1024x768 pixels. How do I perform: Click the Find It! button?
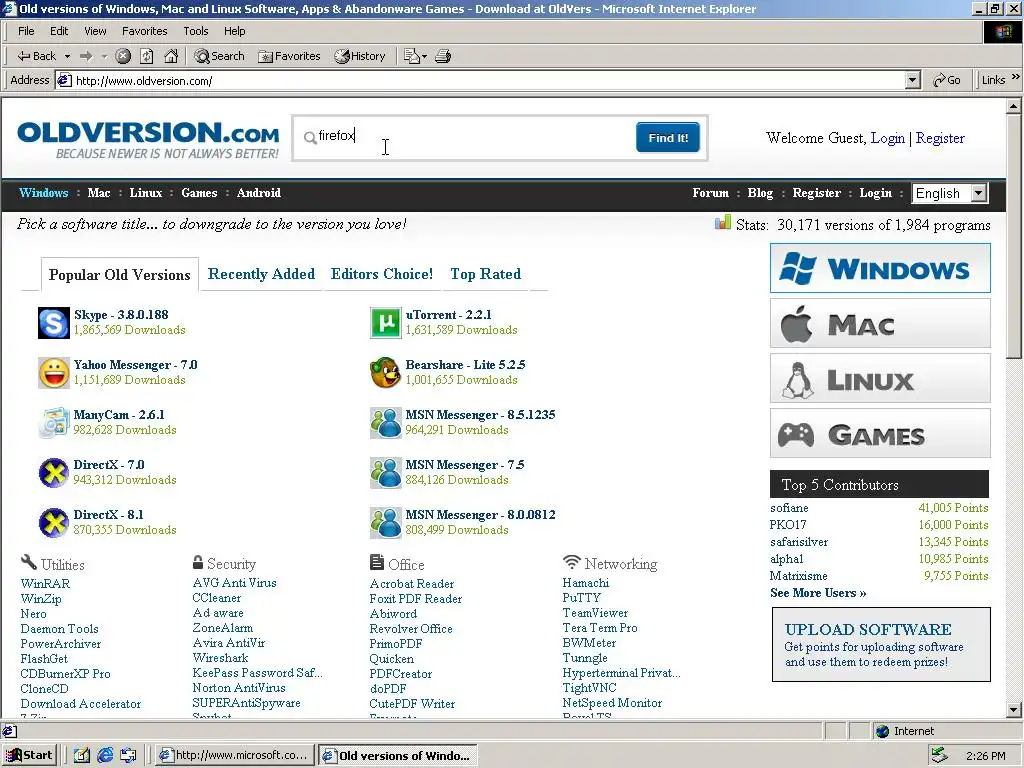(x=667, y=138)
